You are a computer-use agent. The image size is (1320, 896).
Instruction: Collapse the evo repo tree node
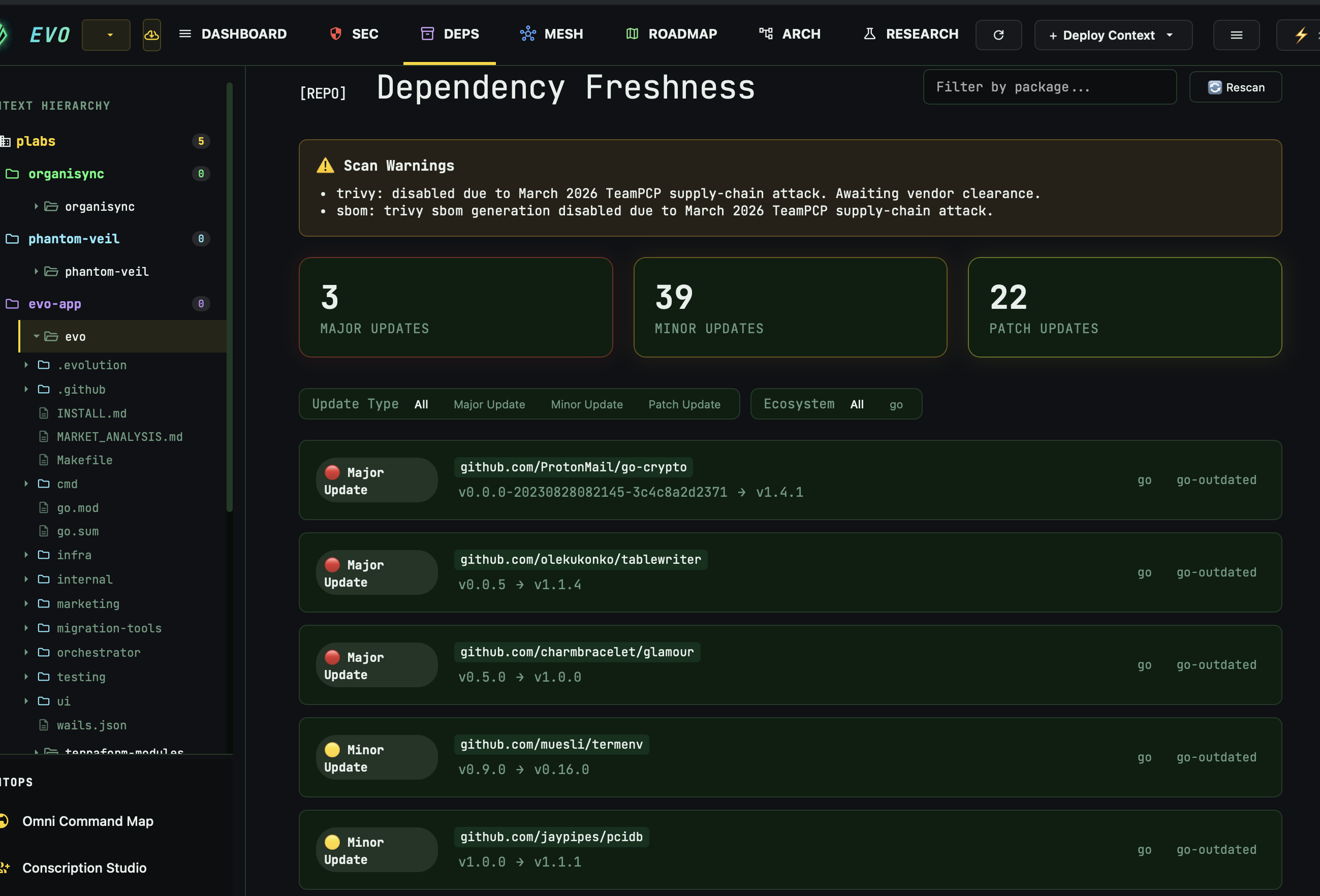coord(36,336)
